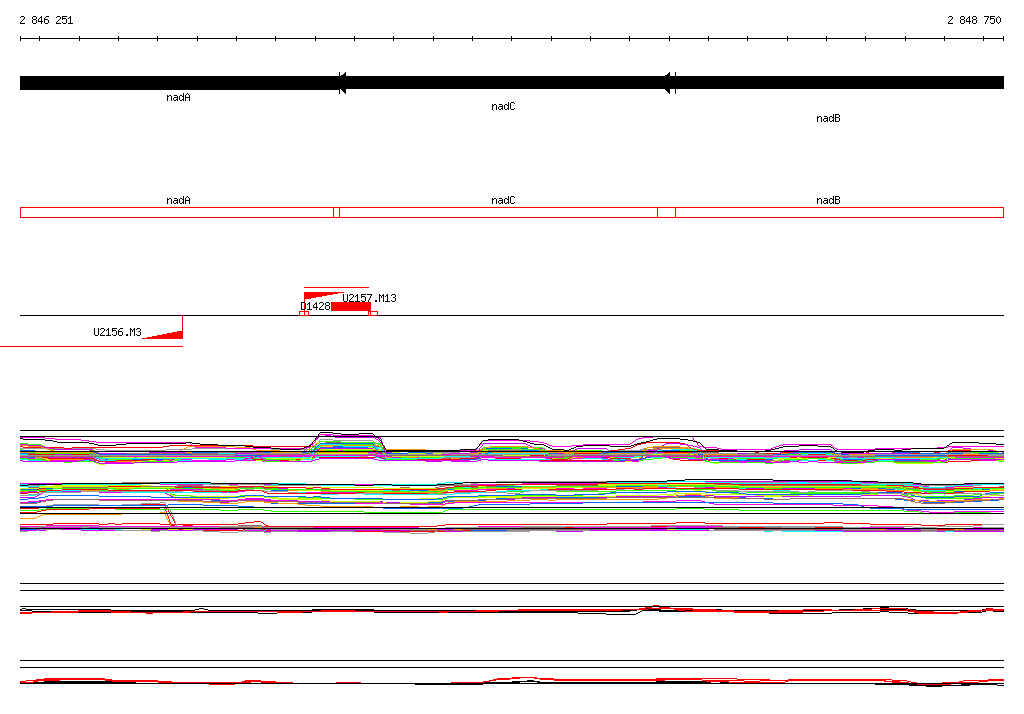Click the end coordinate 2 848 750

point(974,20)
